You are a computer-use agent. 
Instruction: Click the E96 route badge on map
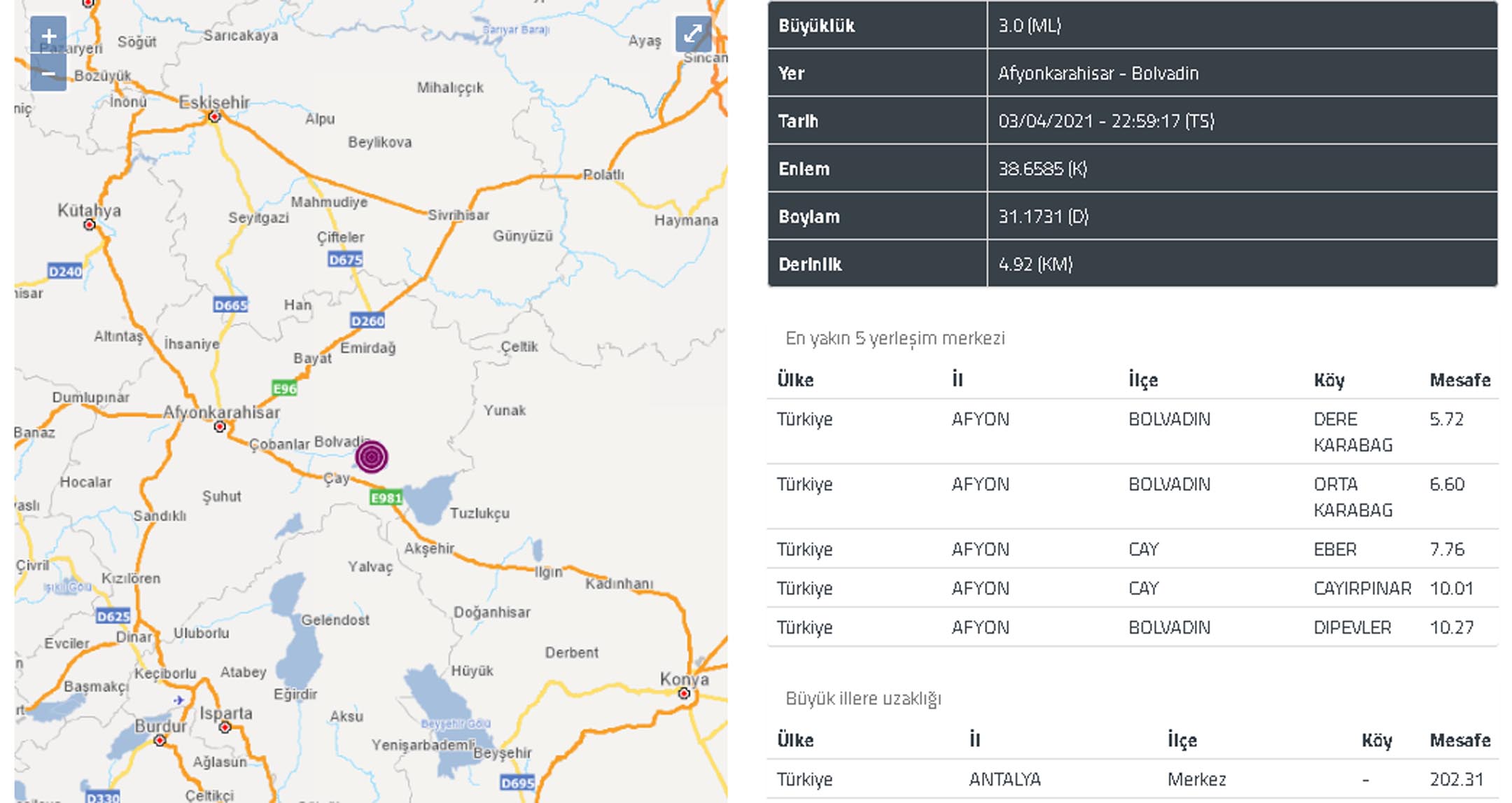coord(284,389)
